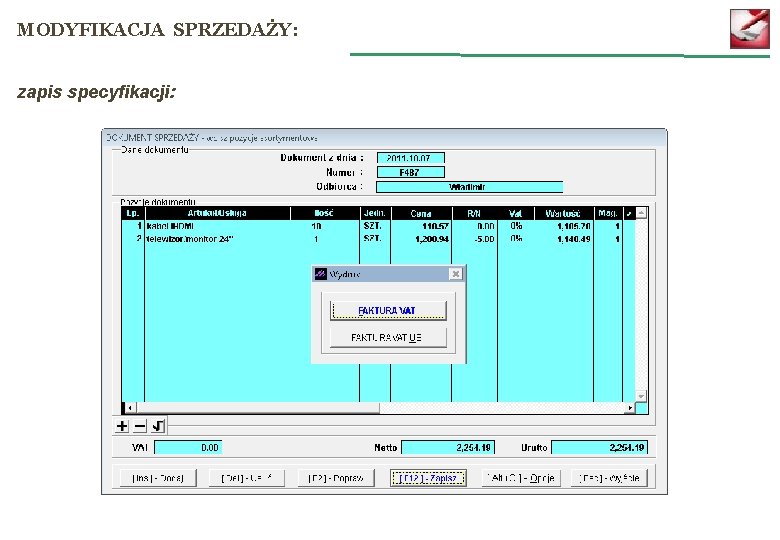The height and width of the screenshot is (540, 780).
Task: Choose FAKTURA VAT in the print dialog
Action: 388,311
